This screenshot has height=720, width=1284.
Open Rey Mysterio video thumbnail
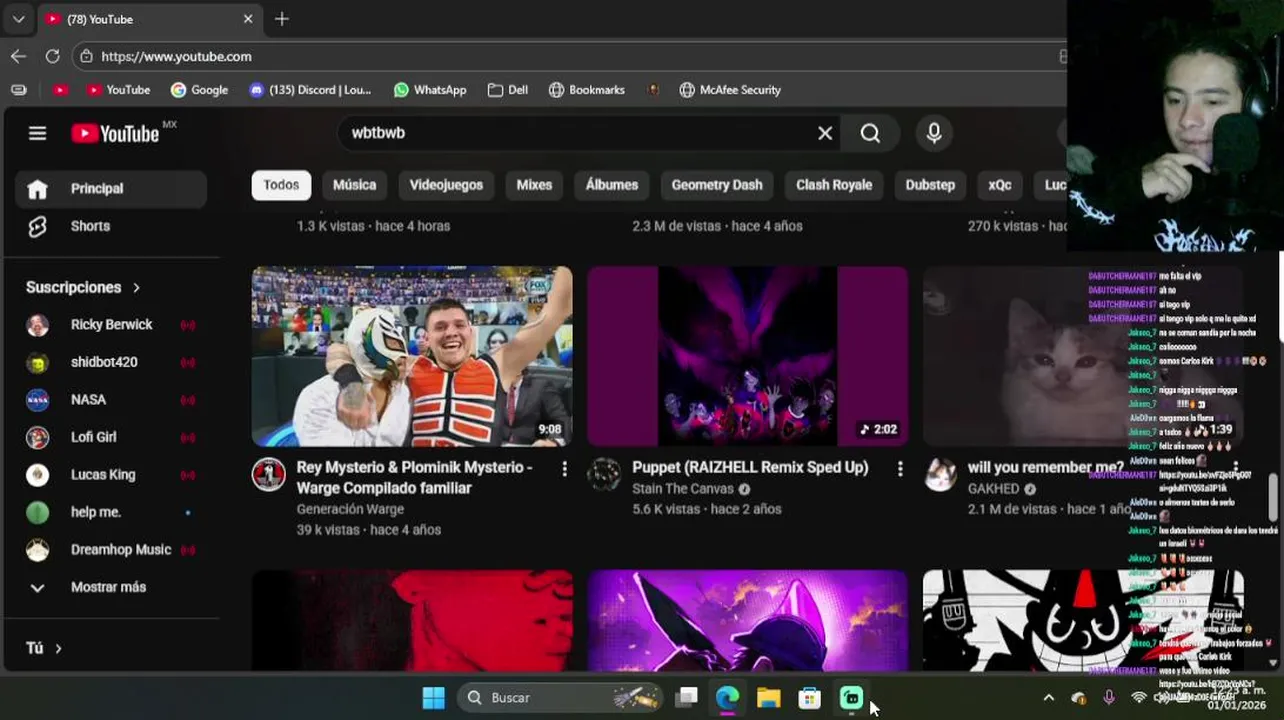pos(412,356)
